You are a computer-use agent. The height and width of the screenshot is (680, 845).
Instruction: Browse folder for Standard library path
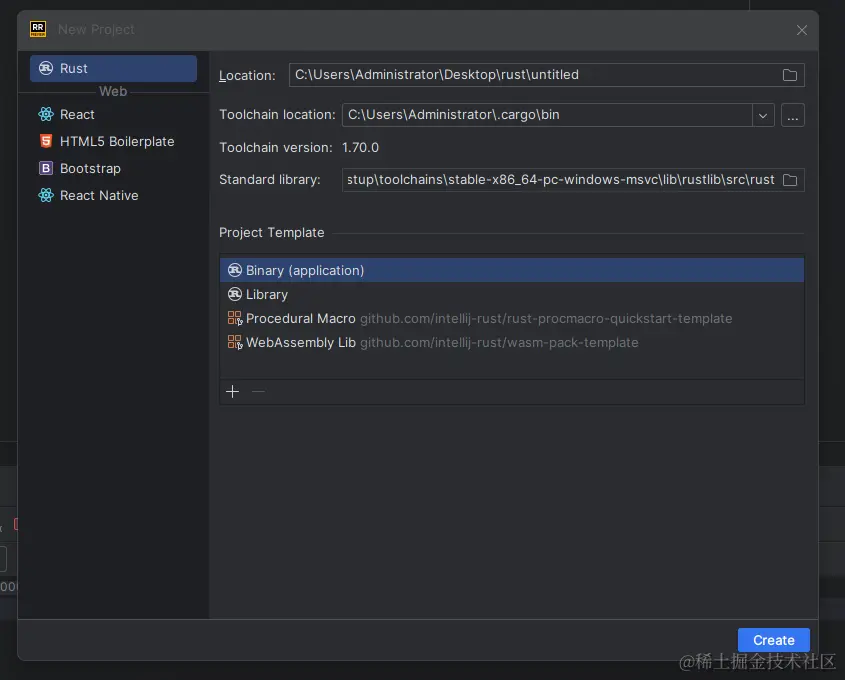pyautogui.click(x=789, y=179)
